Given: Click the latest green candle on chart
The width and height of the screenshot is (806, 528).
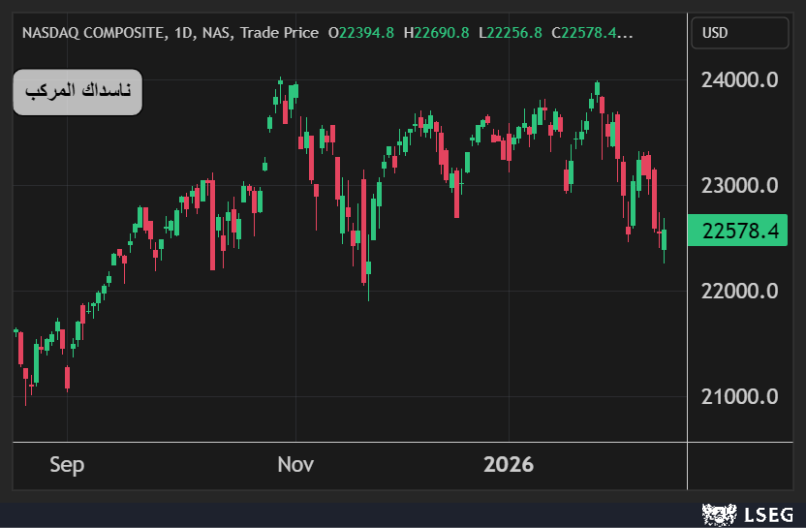Looking at the screenshot, I should [x=664, y=238].
